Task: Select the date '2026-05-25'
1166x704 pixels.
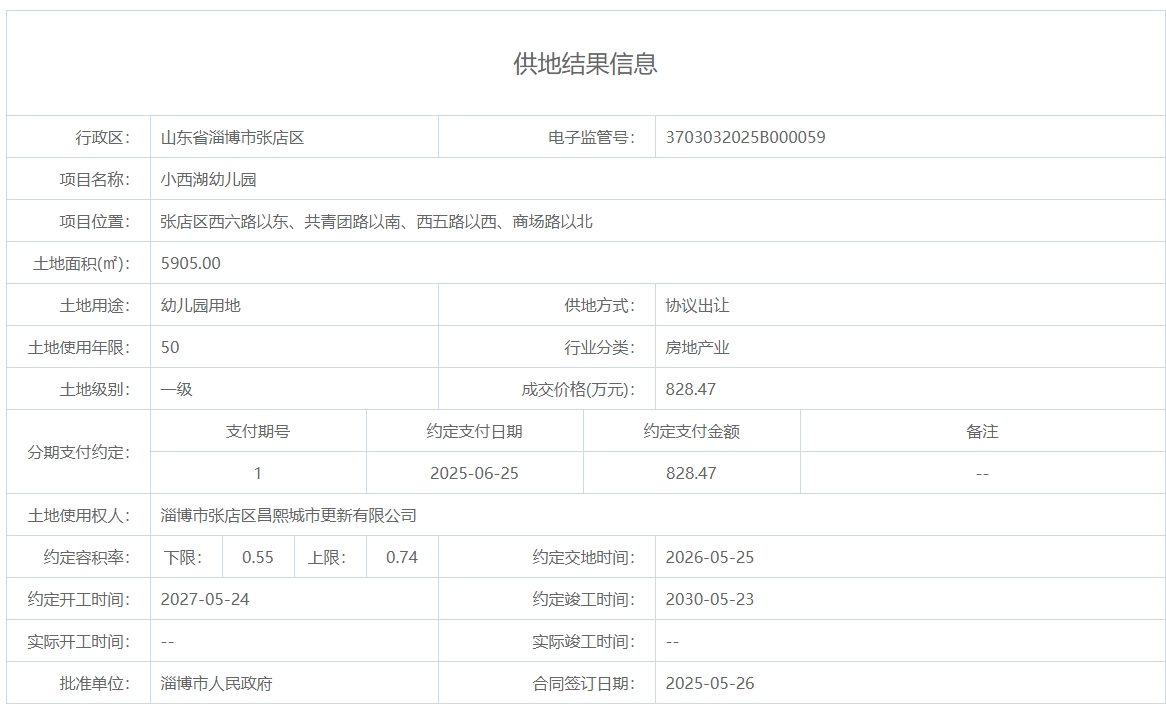Action: [709, 558]
